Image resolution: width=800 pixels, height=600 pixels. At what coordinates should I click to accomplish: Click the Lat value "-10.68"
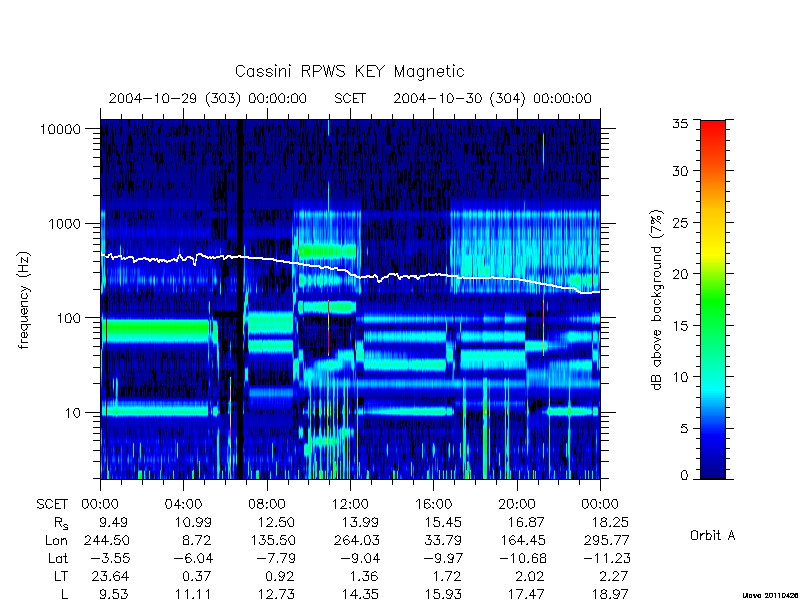(x=522, y=559)
